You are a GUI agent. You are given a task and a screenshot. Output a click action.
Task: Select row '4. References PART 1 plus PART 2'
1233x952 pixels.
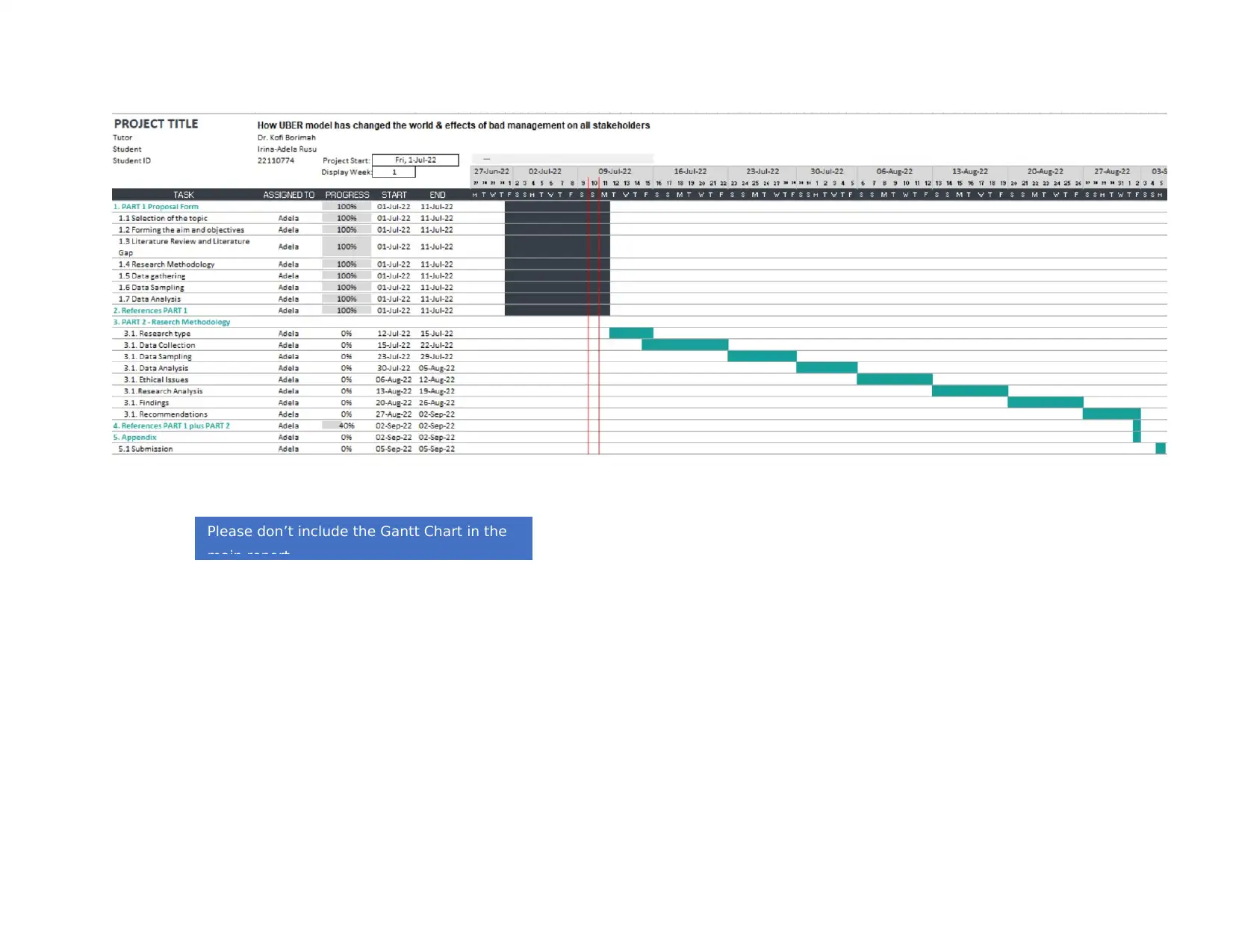(171, 426)
